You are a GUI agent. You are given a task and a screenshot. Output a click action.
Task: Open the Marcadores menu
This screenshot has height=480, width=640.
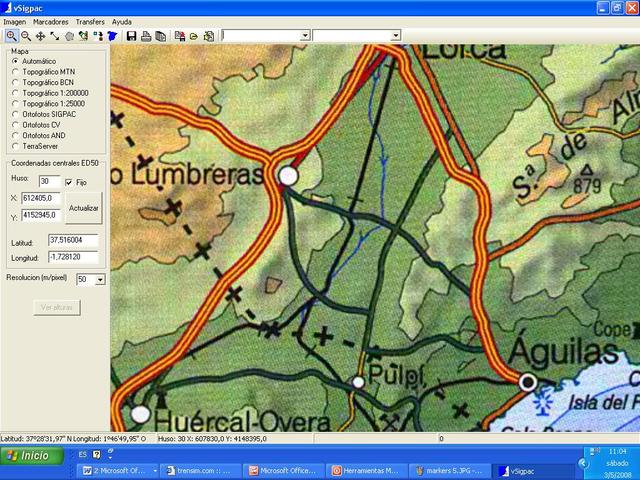point(51,21)
